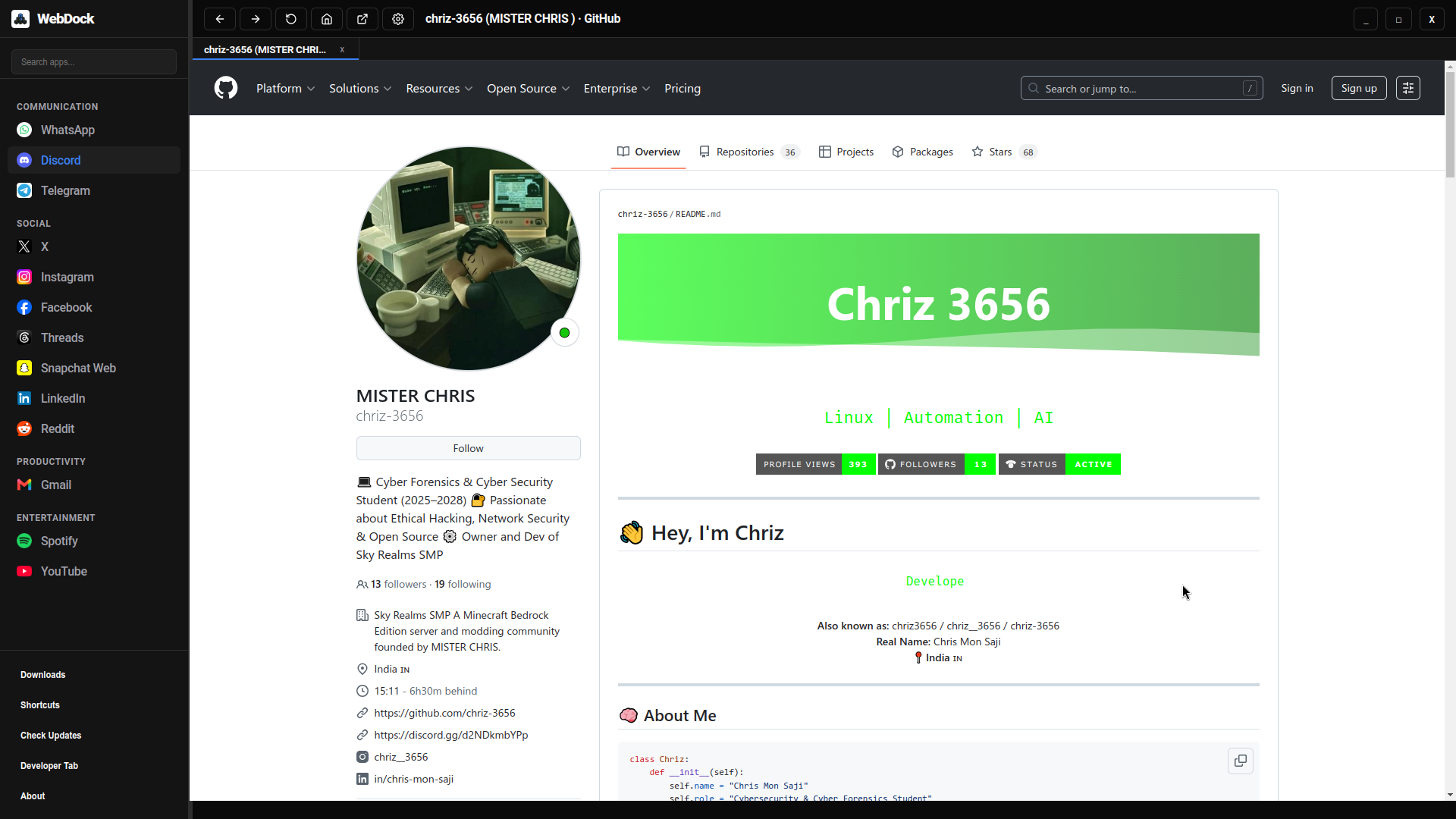Go forward with the forward arrow

click(x=256, y=19)
